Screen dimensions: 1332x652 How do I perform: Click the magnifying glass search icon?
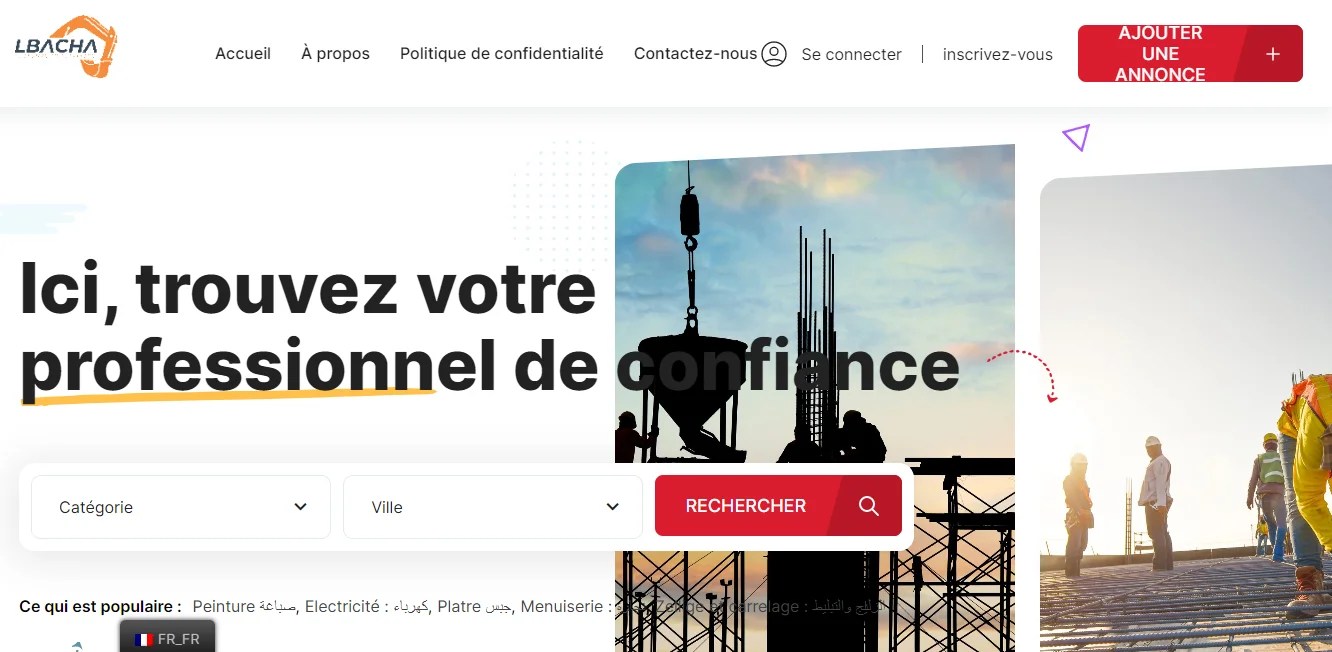pyautogui.click(x=868, y=506)
